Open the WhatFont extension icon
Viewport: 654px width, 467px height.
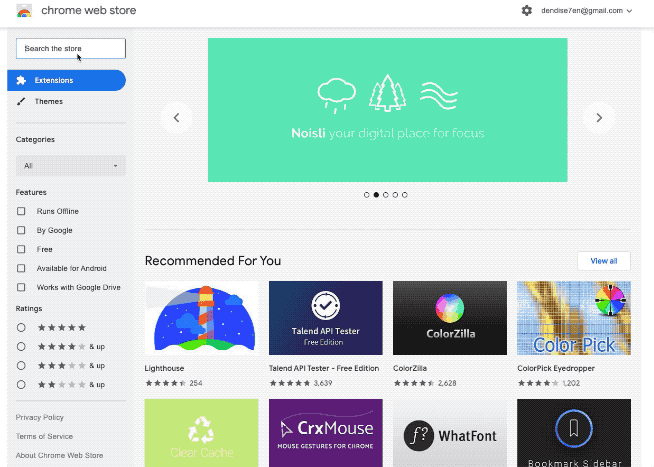[449, 433]
